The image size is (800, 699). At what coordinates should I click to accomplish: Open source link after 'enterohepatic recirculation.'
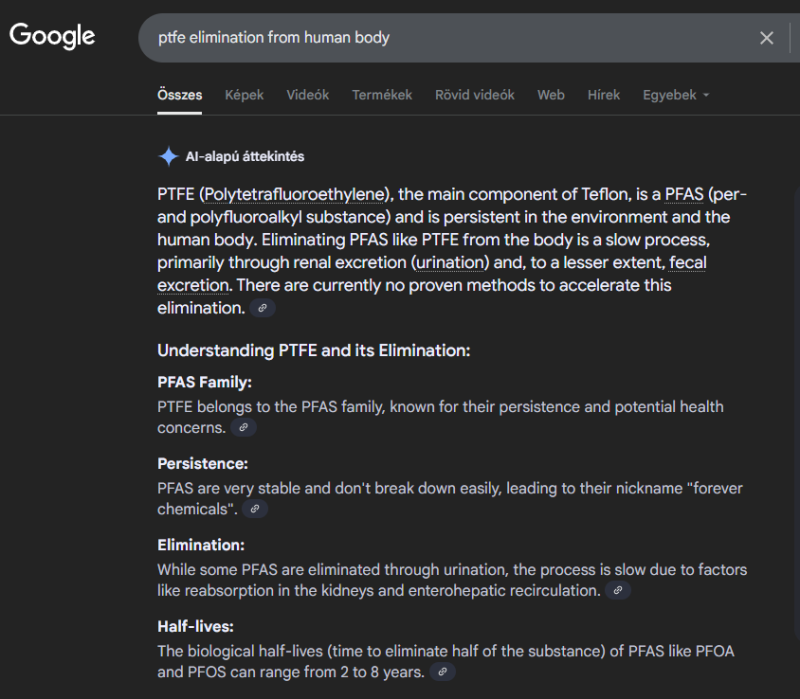pos(617,590)
